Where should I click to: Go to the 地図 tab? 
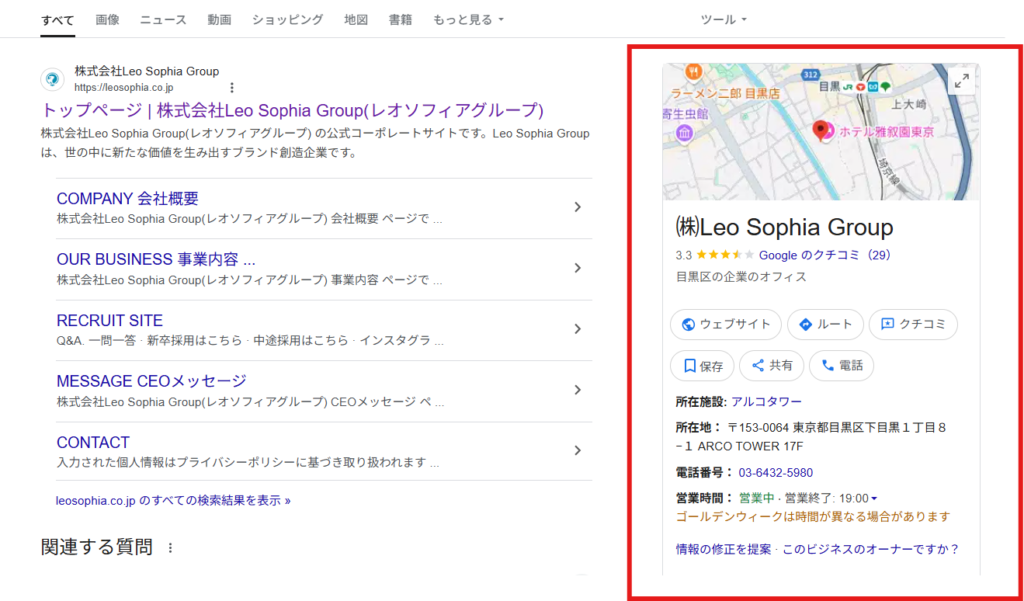pos(356,20)
